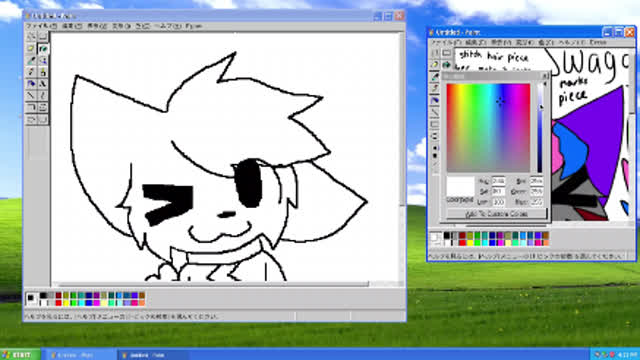Select the Text tool in left Paint window

(x=43, y=84)
